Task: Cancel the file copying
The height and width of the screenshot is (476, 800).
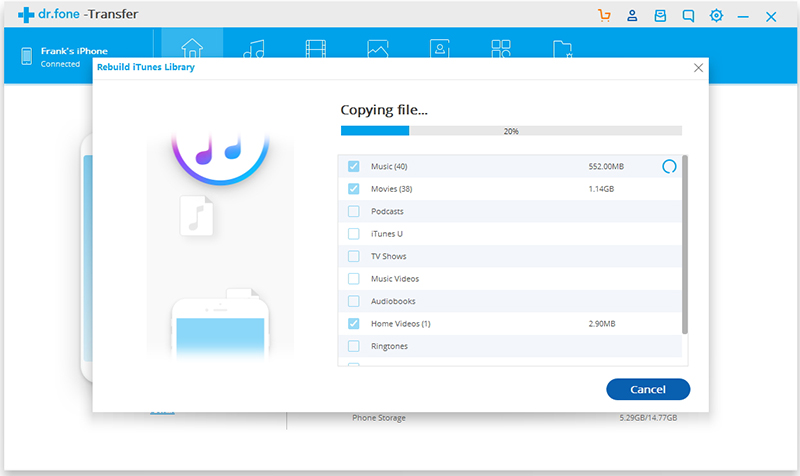Action: pyautogui.click(x=648, y=389)
